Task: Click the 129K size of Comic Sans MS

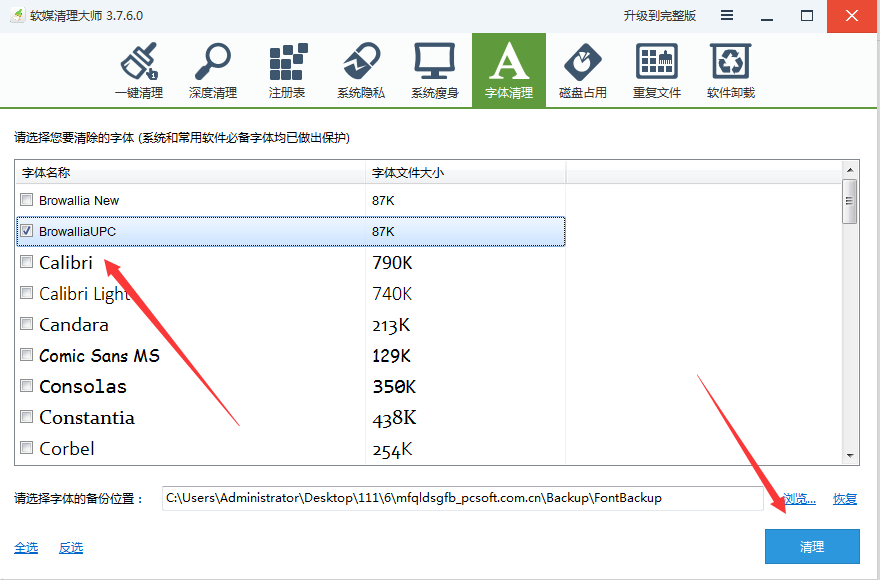Action: point(392,356)
